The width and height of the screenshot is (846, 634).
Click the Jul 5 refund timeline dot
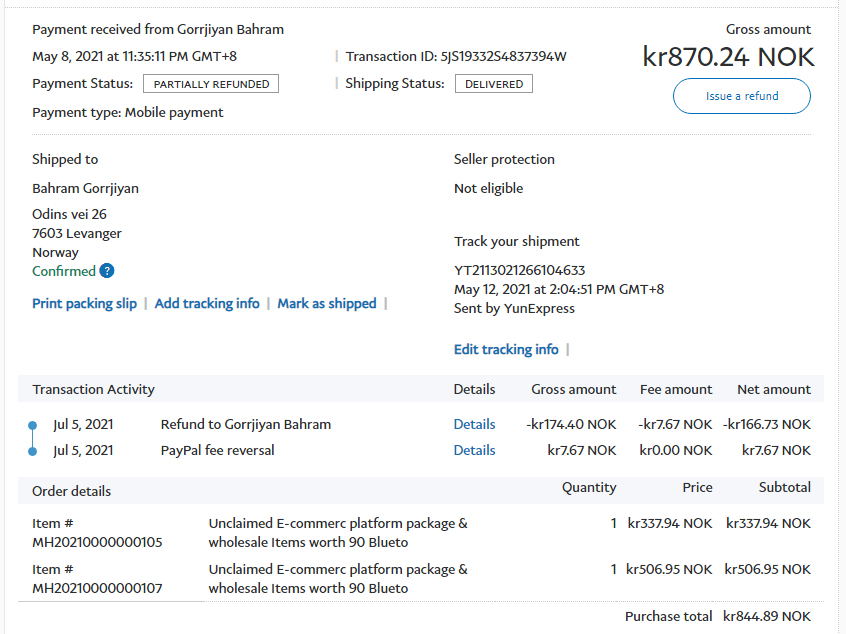32,425
